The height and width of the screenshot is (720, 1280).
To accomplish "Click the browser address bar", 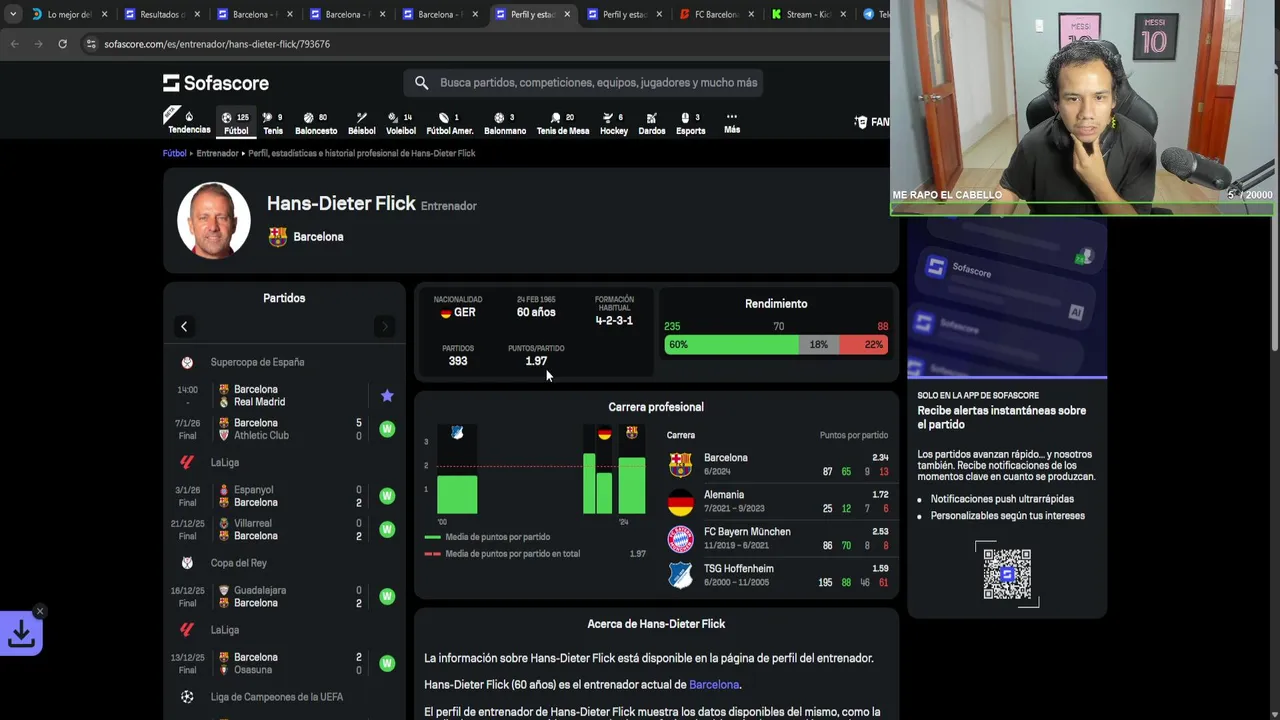I will click(480, 44).
